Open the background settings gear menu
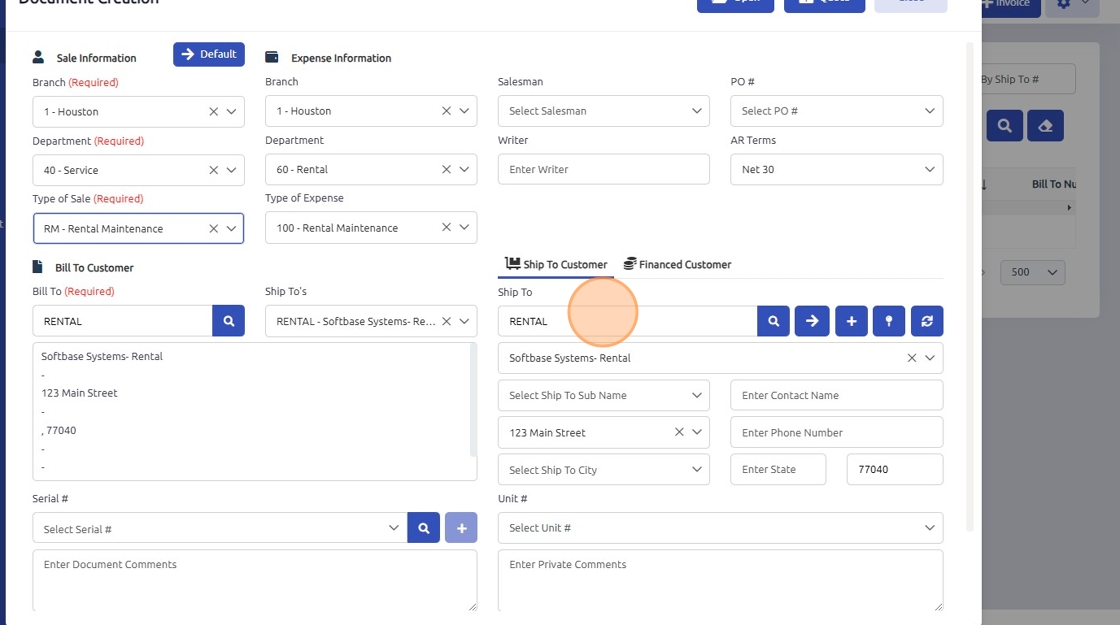Screen dimensions: 1120x625 [1071, 4]
